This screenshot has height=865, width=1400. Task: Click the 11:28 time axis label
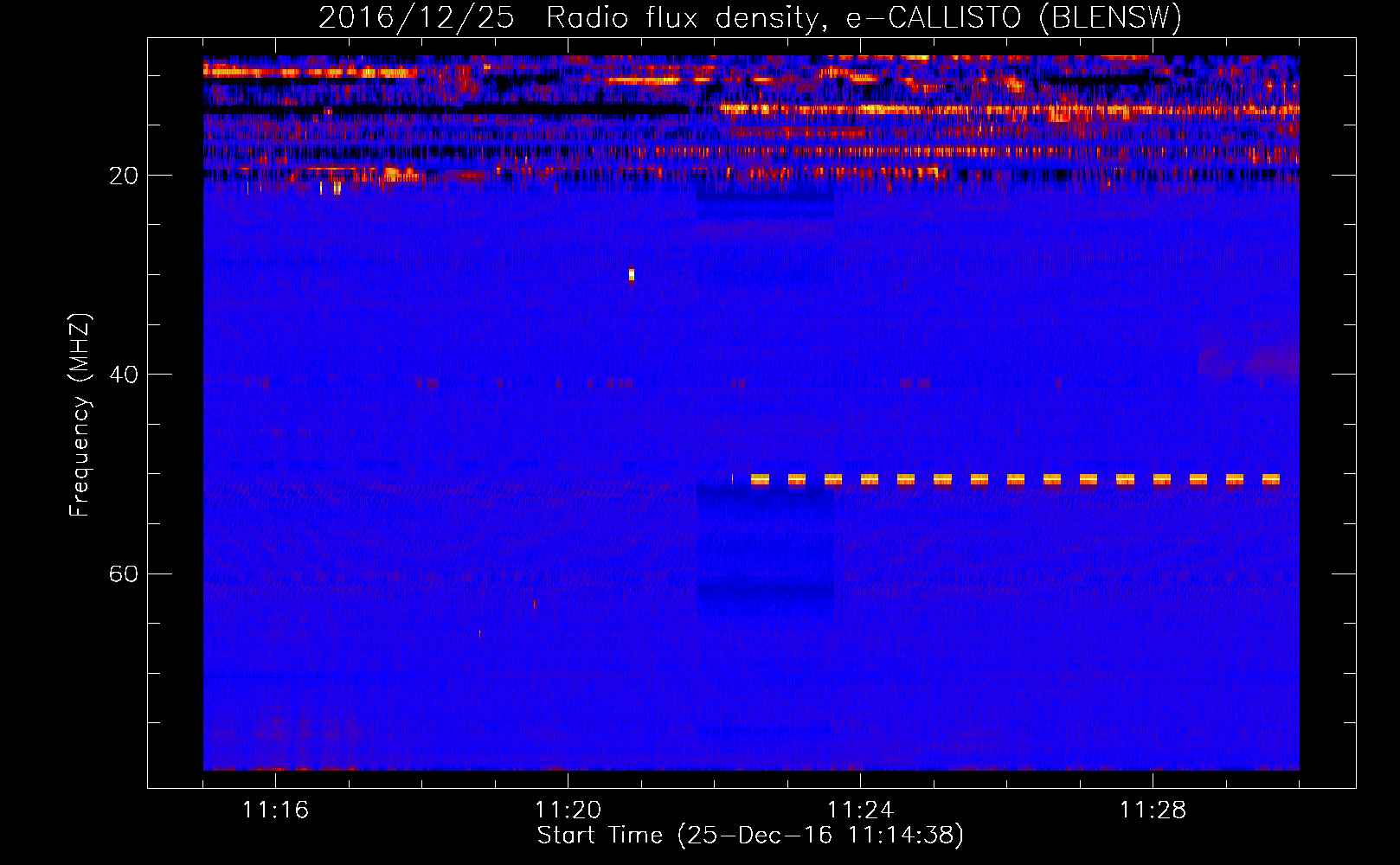point(1153,811)
